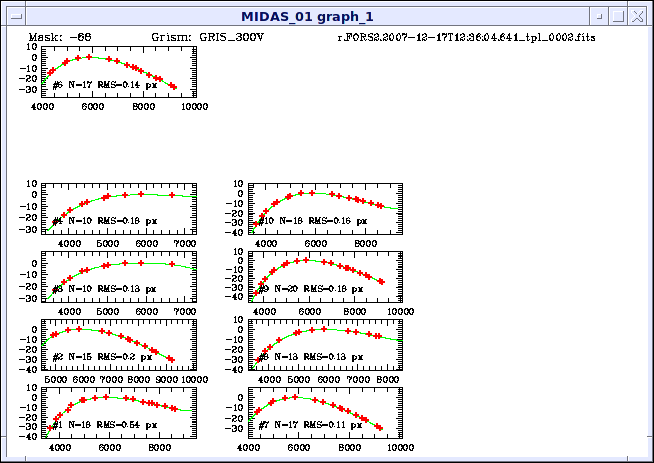Click the Mask: -66 header label

(x=64, y=37)
